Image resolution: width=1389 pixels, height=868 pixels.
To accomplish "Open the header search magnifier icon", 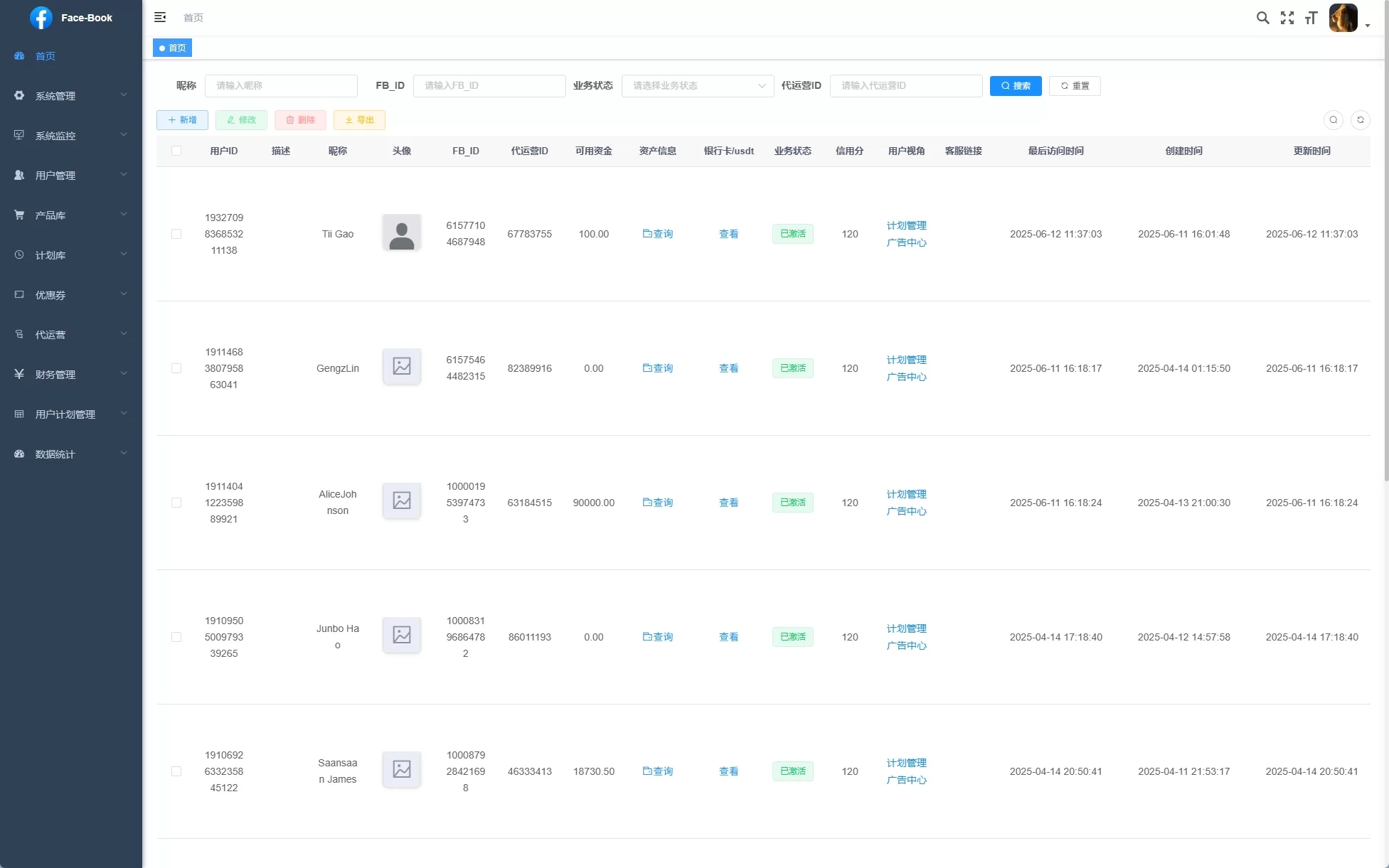I will coord(1262,18).
